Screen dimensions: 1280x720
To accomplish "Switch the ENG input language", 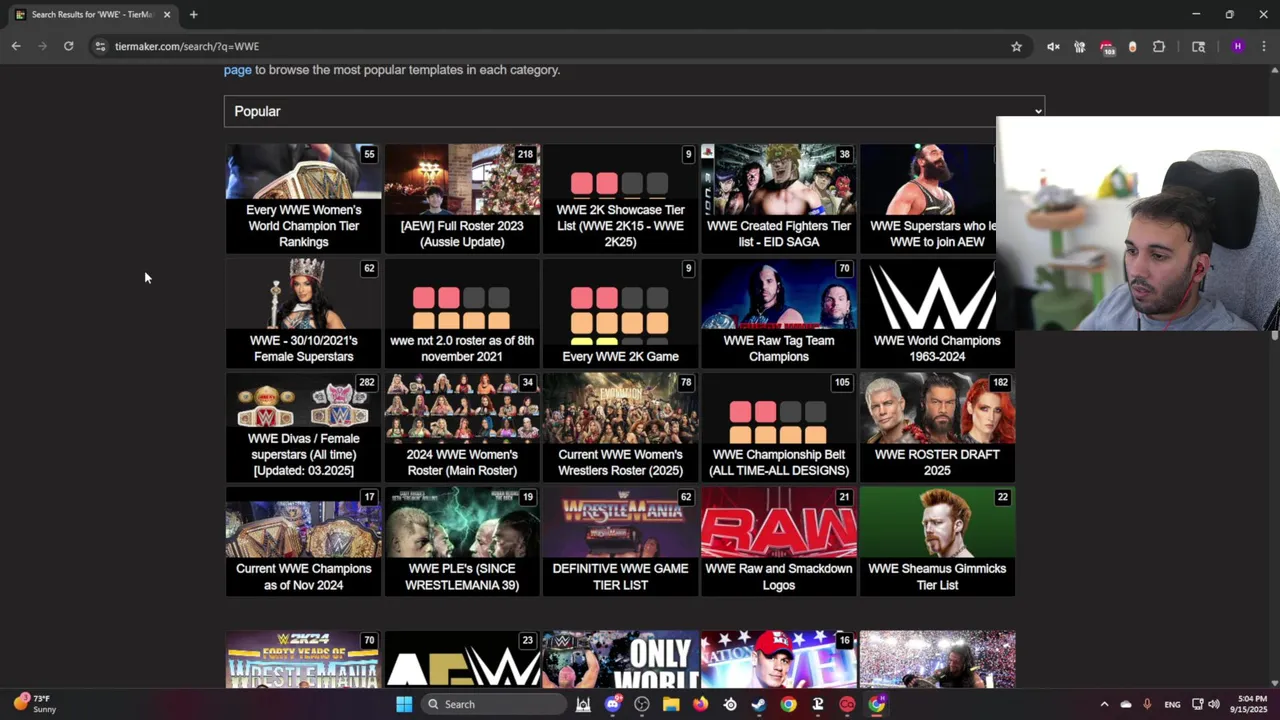I will [x=1172, y=704].
